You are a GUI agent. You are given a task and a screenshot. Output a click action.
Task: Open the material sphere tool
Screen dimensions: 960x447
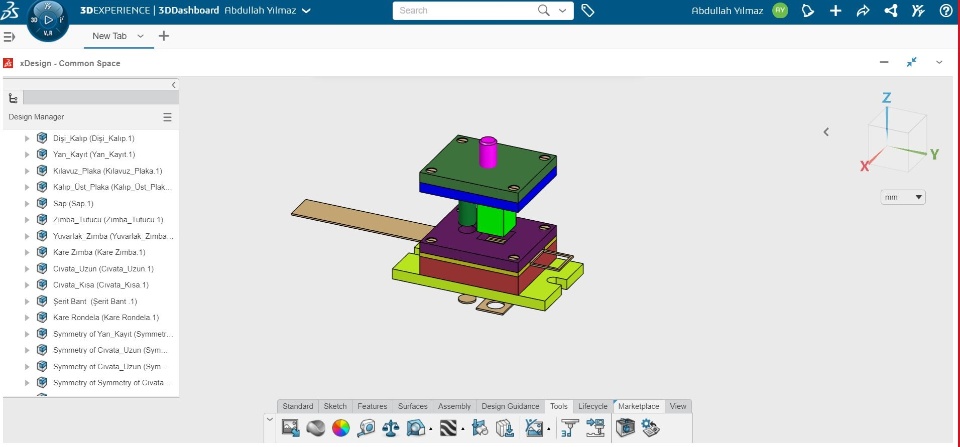(x=316, y=427)
